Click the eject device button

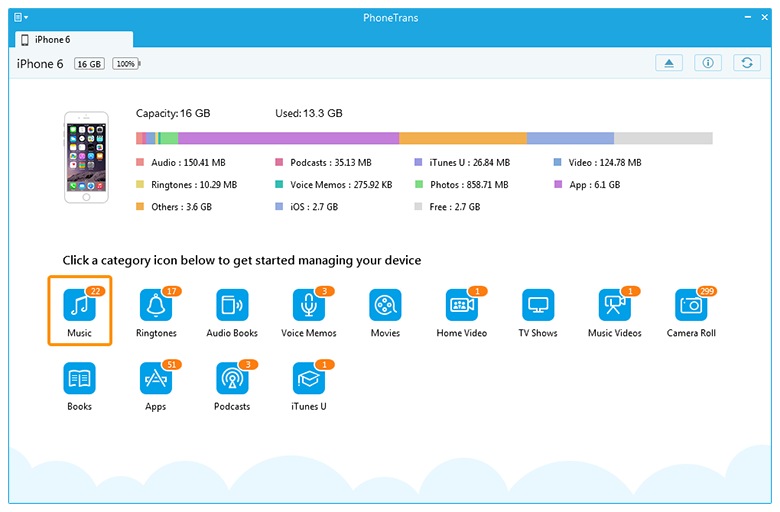click(669, 63)
